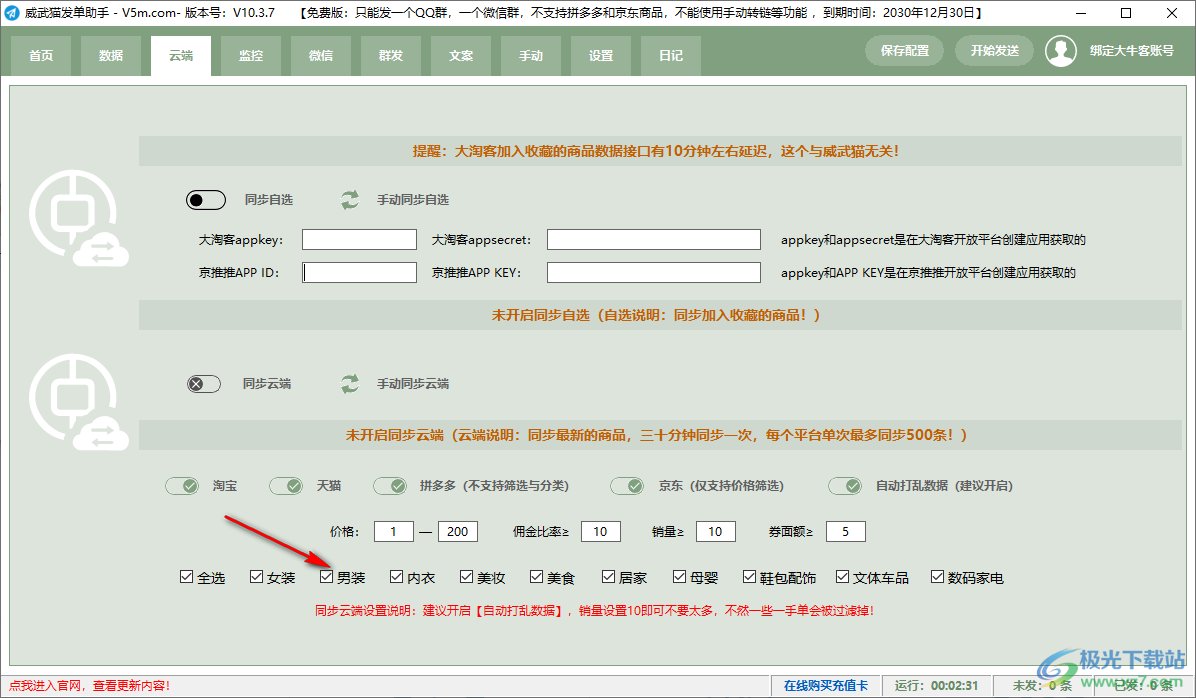Open the 微信 tab
Viewport: 1196px width, 698px height.
click(321, 56)
